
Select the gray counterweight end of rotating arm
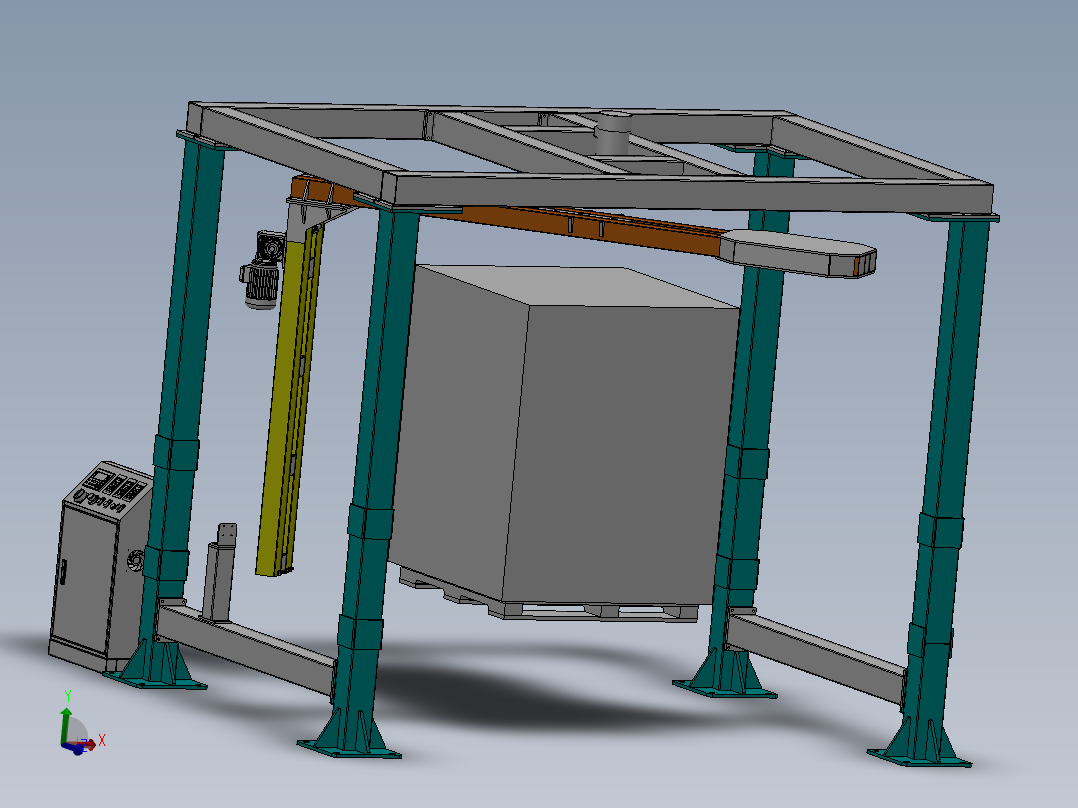798,252
